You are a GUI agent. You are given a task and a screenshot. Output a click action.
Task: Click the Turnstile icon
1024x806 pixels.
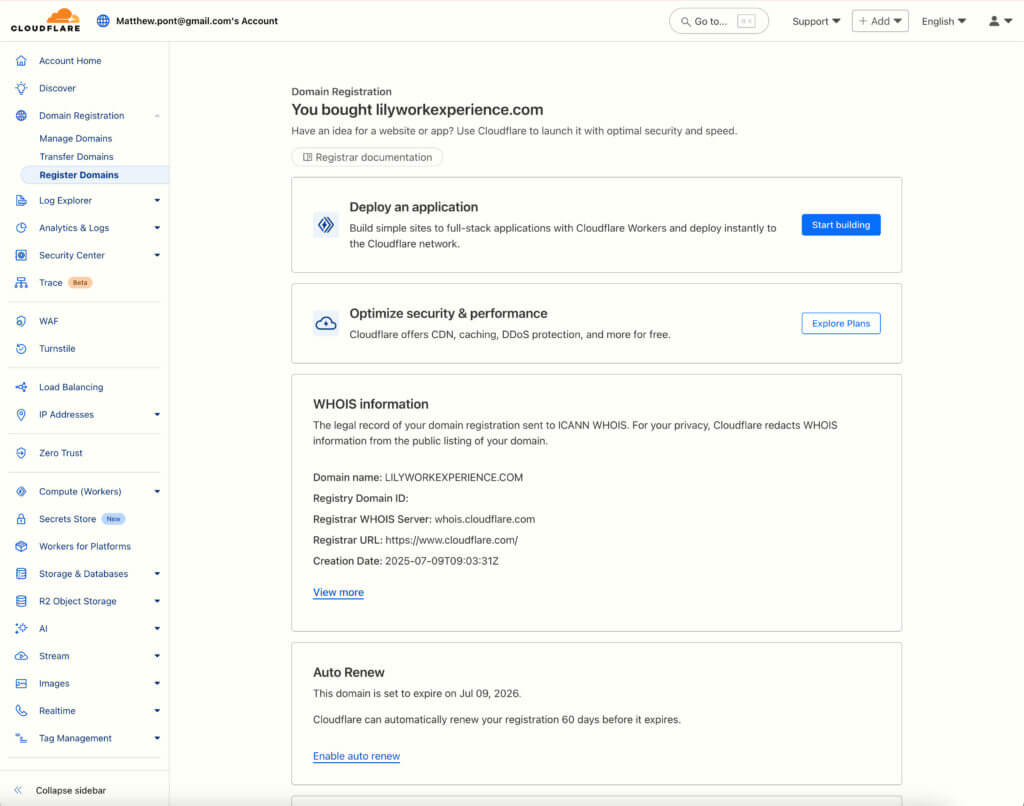(x=21, y=349)
